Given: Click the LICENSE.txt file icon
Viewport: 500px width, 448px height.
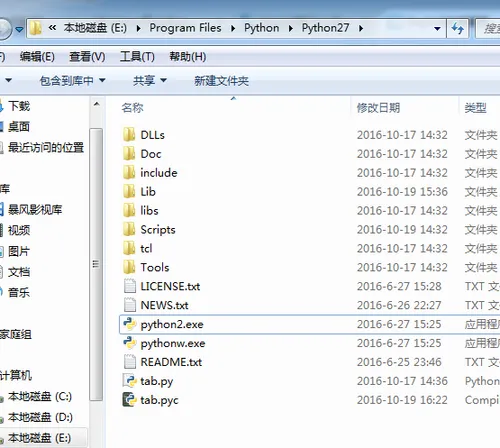Looking at the screenshot, I should 129,286.
